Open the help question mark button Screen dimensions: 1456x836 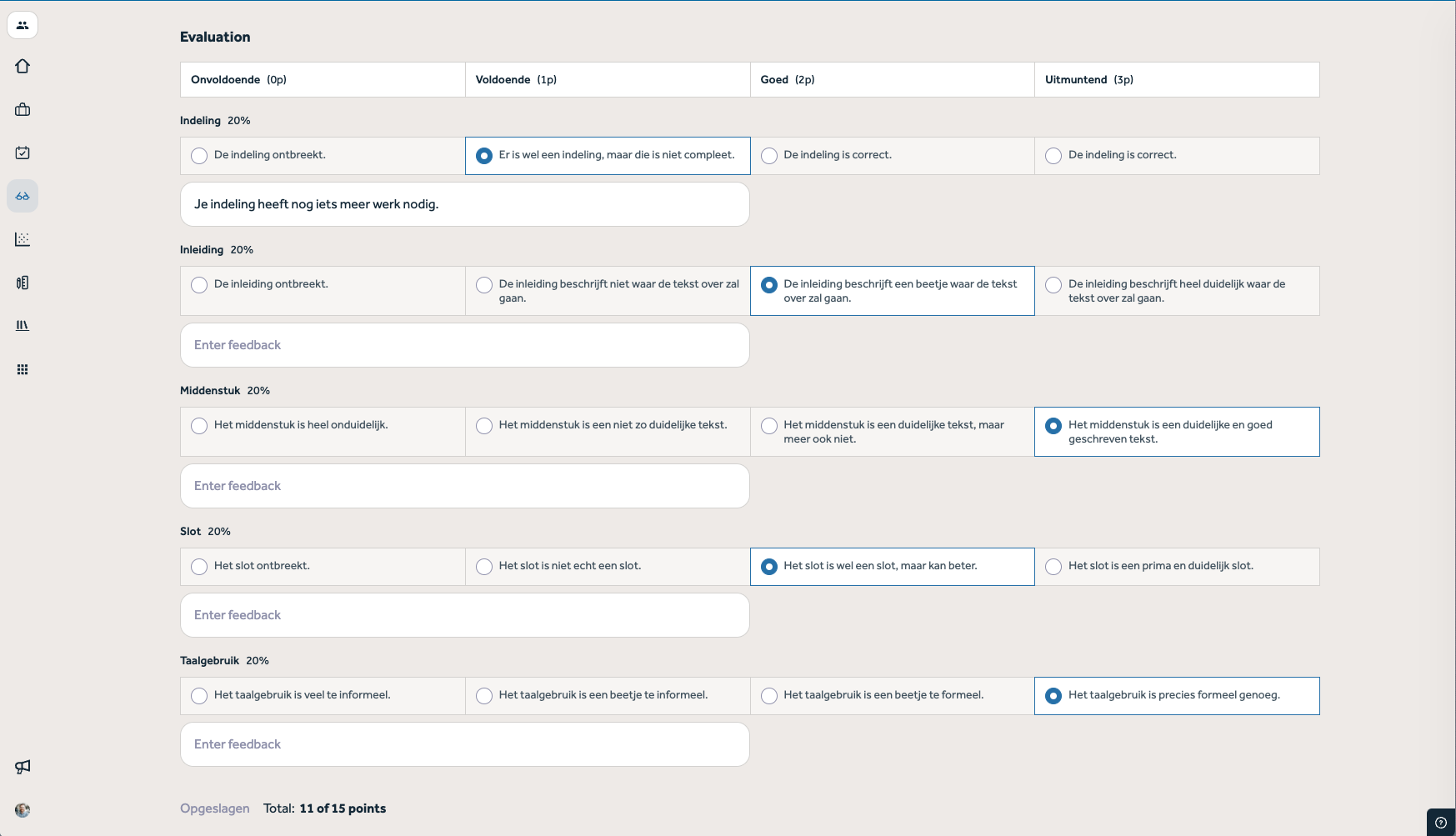(x=1441, y=823)
